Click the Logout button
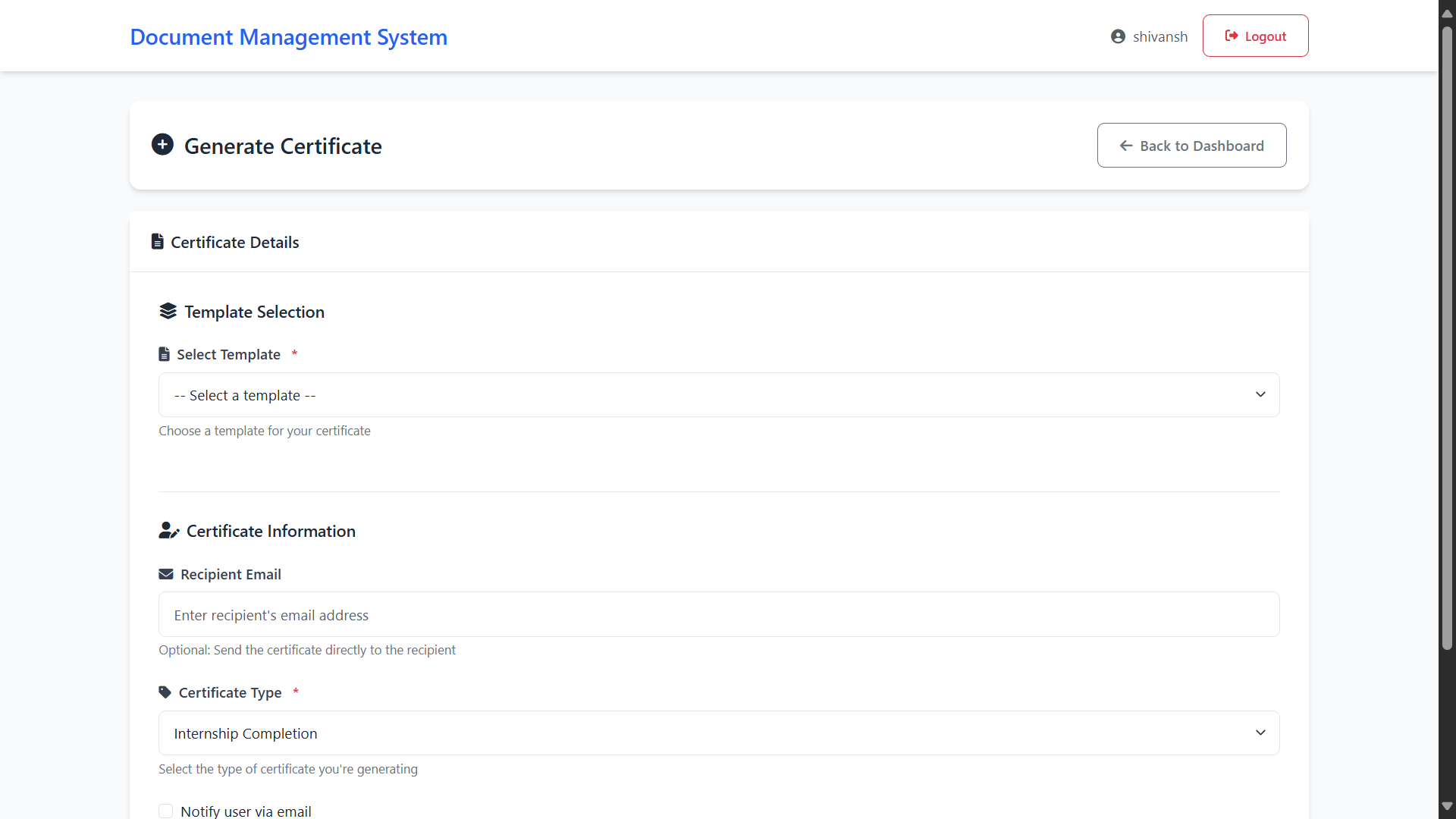Image resolution: width=1456 pixels, height=819 pixels. pyautogui.click(x=1255, y=36)
